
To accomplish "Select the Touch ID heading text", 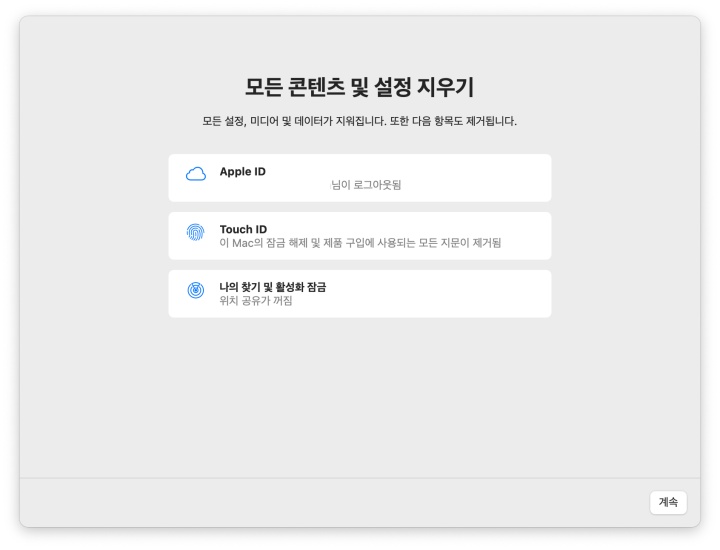I will click(243, 229).
